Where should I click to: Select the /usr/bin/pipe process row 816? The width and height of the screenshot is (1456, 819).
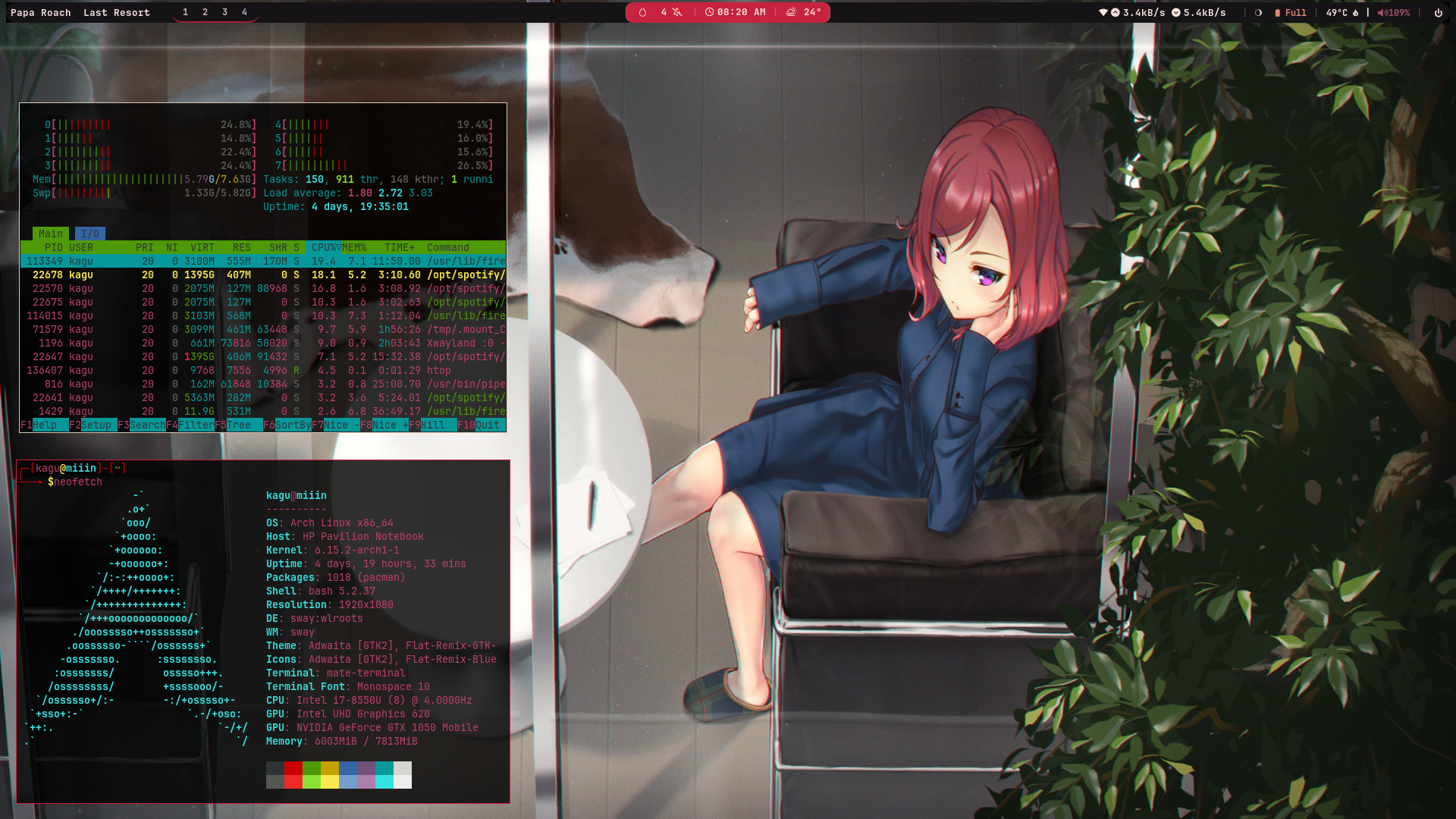pyautogui.click(x=263, y=384)
